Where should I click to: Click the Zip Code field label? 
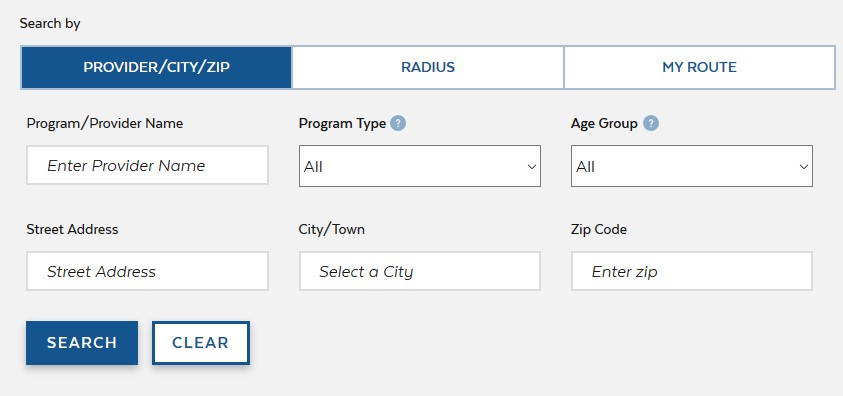[x=599, y=229]
